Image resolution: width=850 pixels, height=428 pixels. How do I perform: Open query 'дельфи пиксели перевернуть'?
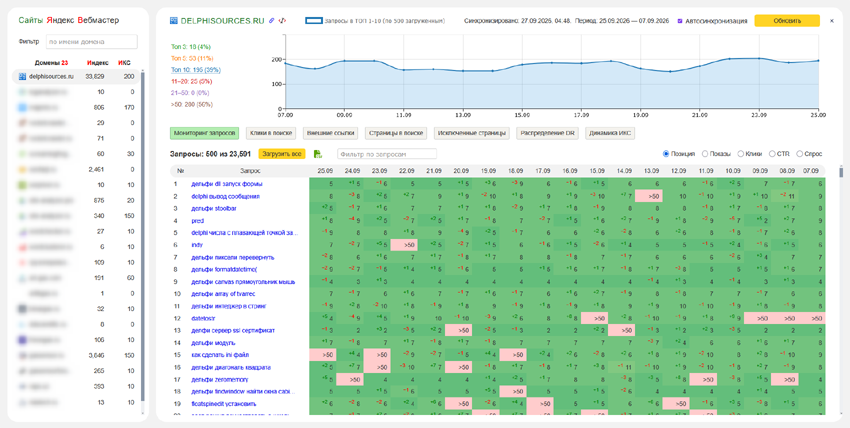(x=233, y=257)
